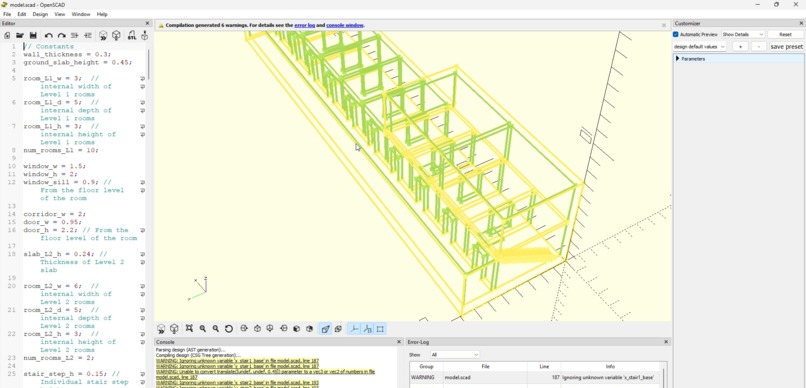Follow the console window link in warning bar
806x388 pixels.
pos(344,25)
